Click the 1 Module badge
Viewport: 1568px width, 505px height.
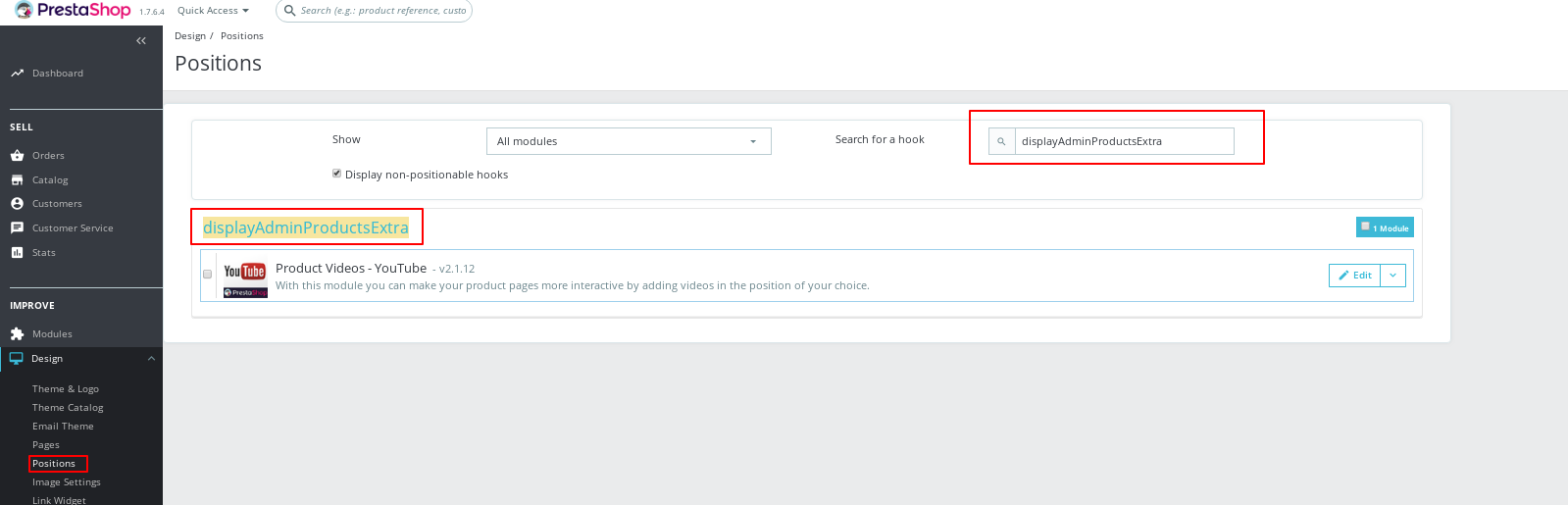coord(1385,227)
